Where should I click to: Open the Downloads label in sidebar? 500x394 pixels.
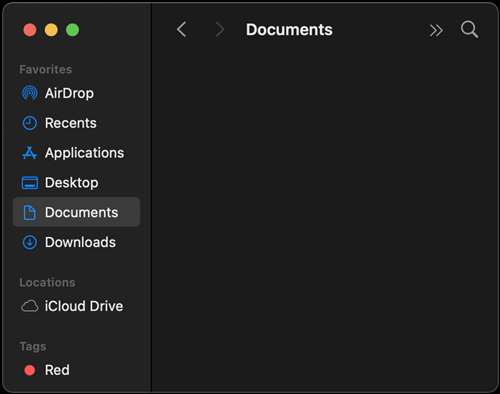coord(80,242)
